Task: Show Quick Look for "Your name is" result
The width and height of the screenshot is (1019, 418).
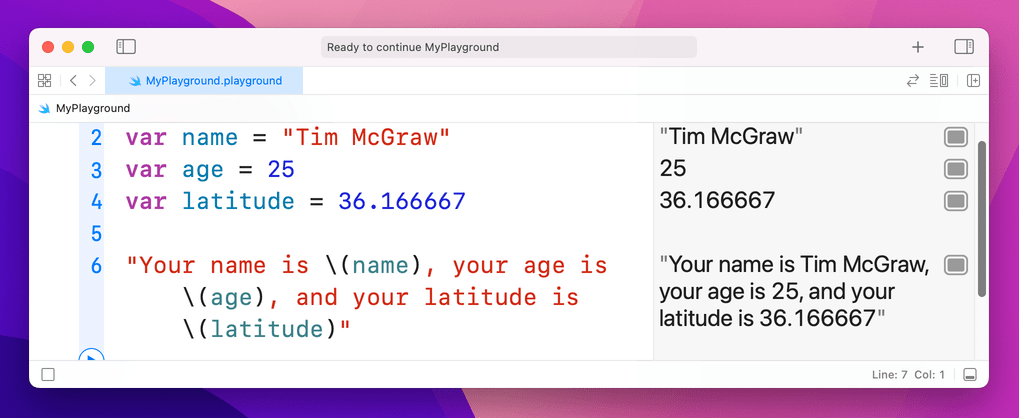Action: pyautogui.click(x=955, y=265)
